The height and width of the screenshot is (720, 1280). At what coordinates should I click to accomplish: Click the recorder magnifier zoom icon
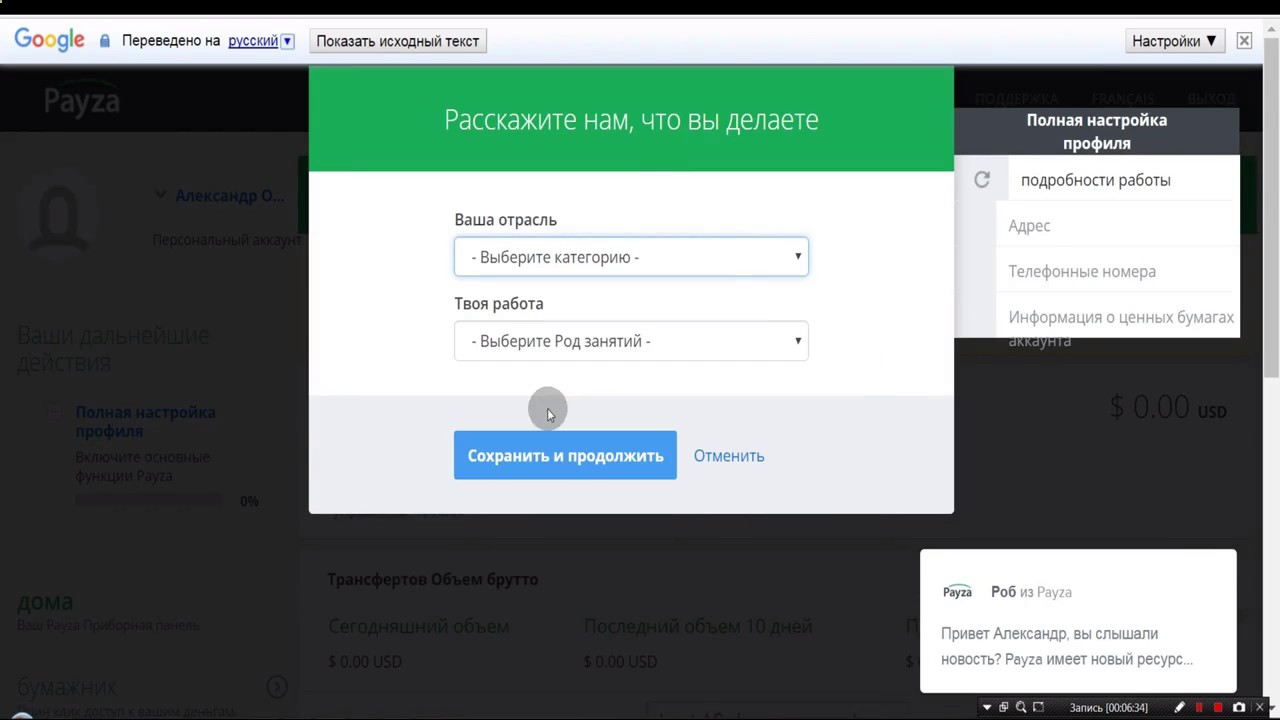pyautogui.click(x=1021, y=707)
